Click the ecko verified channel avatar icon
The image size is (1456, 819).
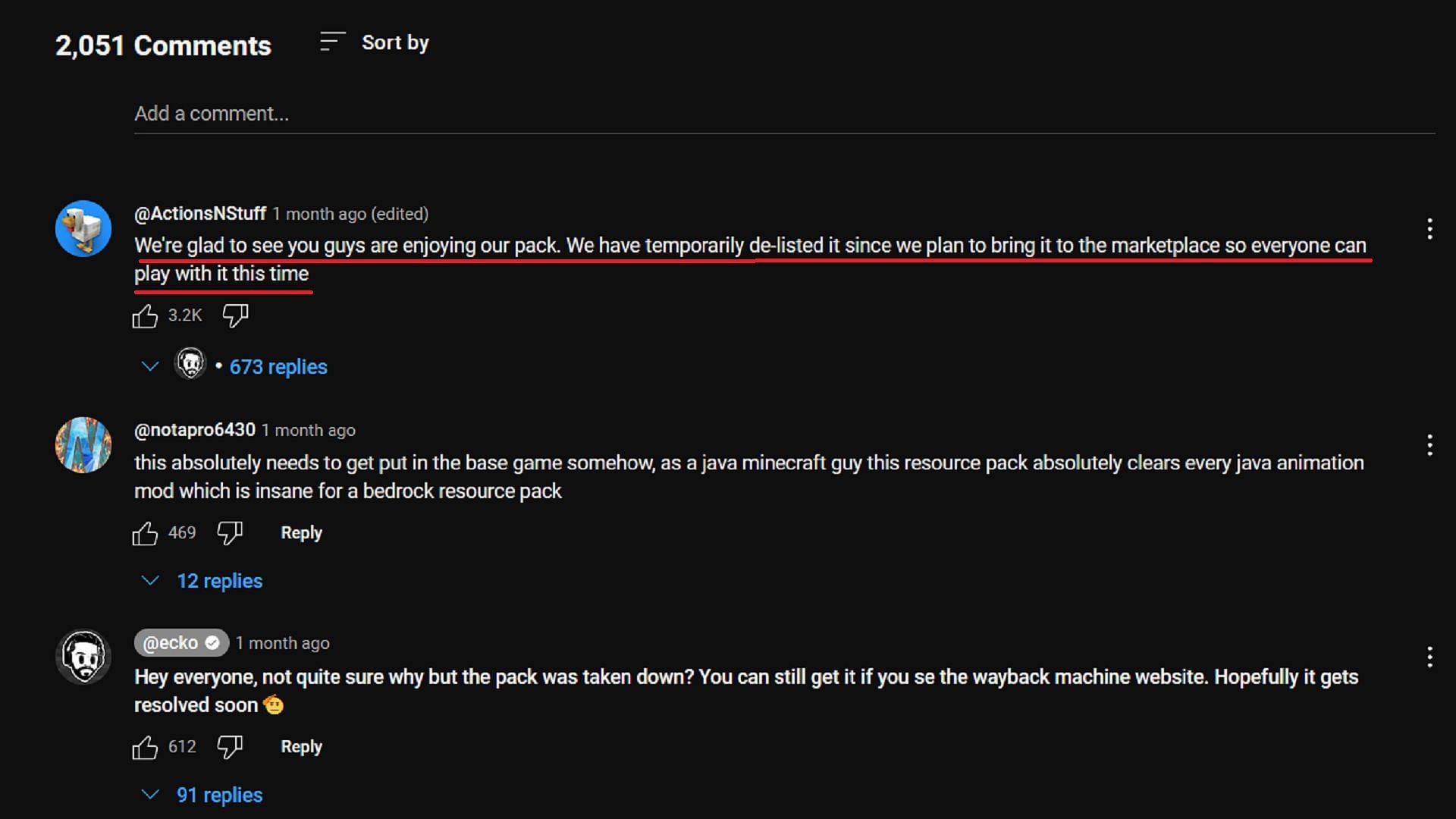click(82, 658)
